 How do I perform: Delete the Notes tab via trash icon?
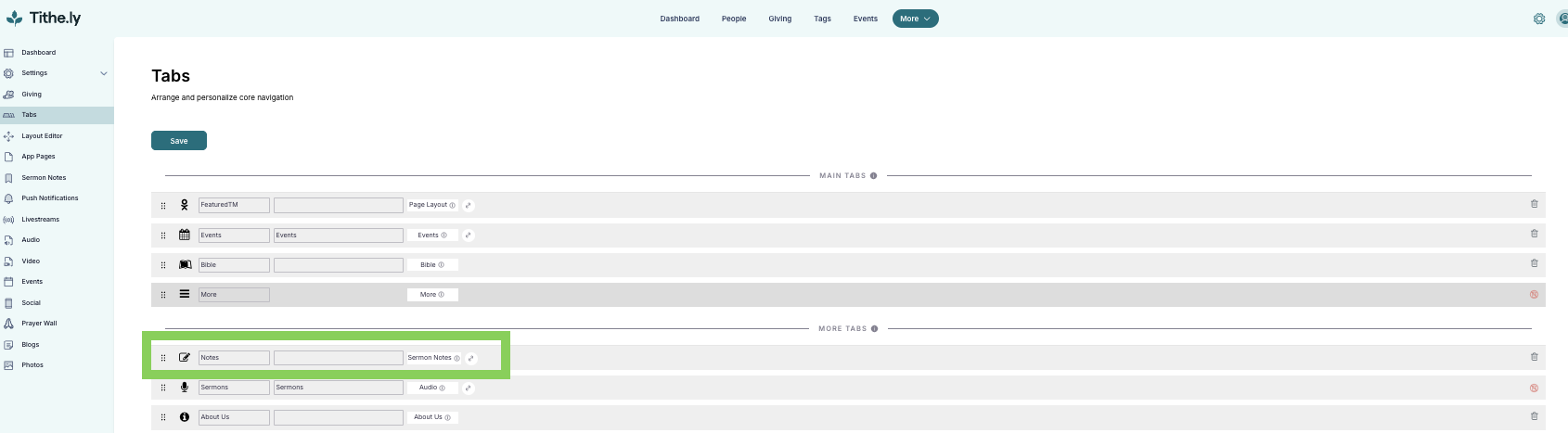(x=1534, y=357)
